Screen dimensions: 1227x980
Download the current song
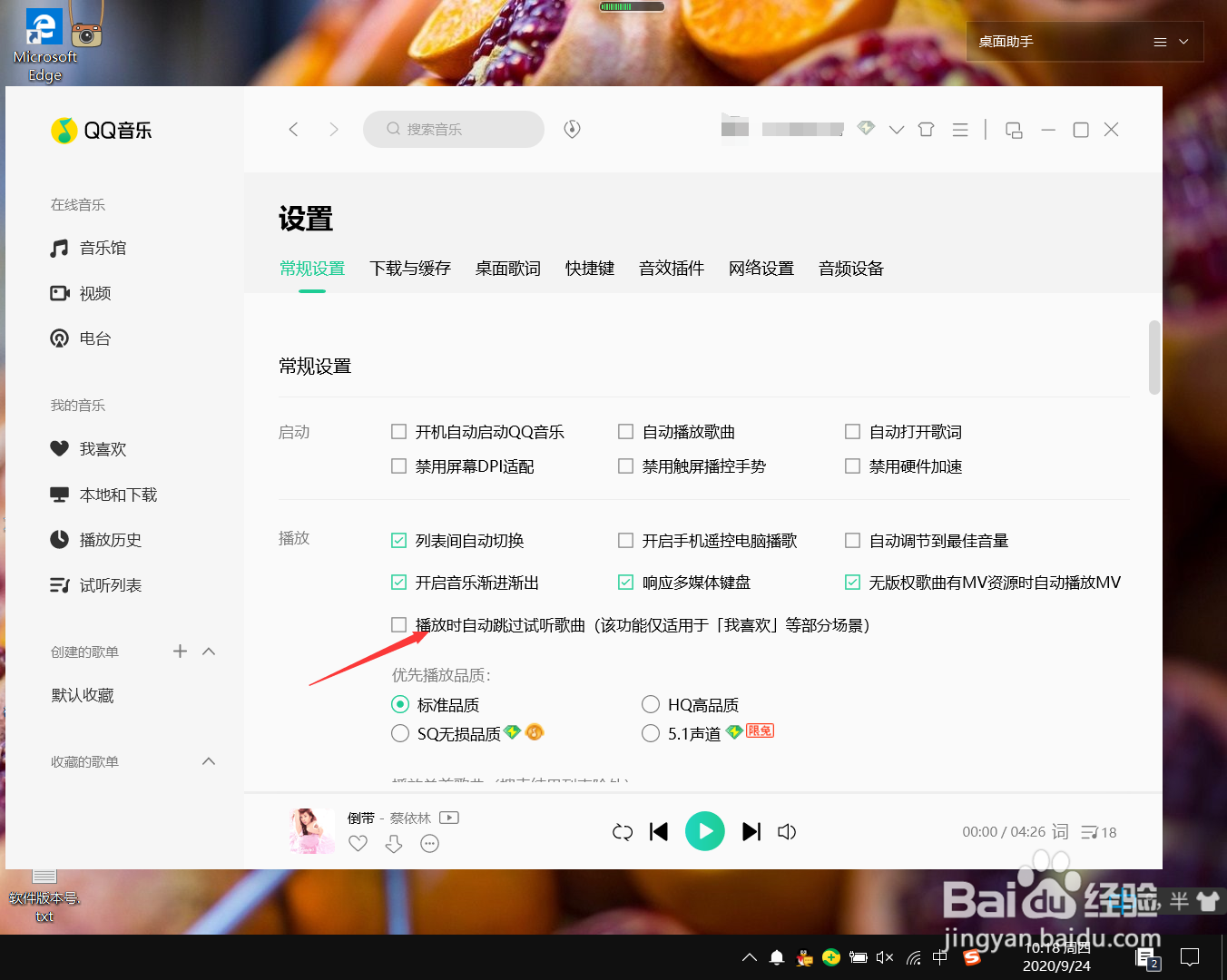[x=394, y=844]
